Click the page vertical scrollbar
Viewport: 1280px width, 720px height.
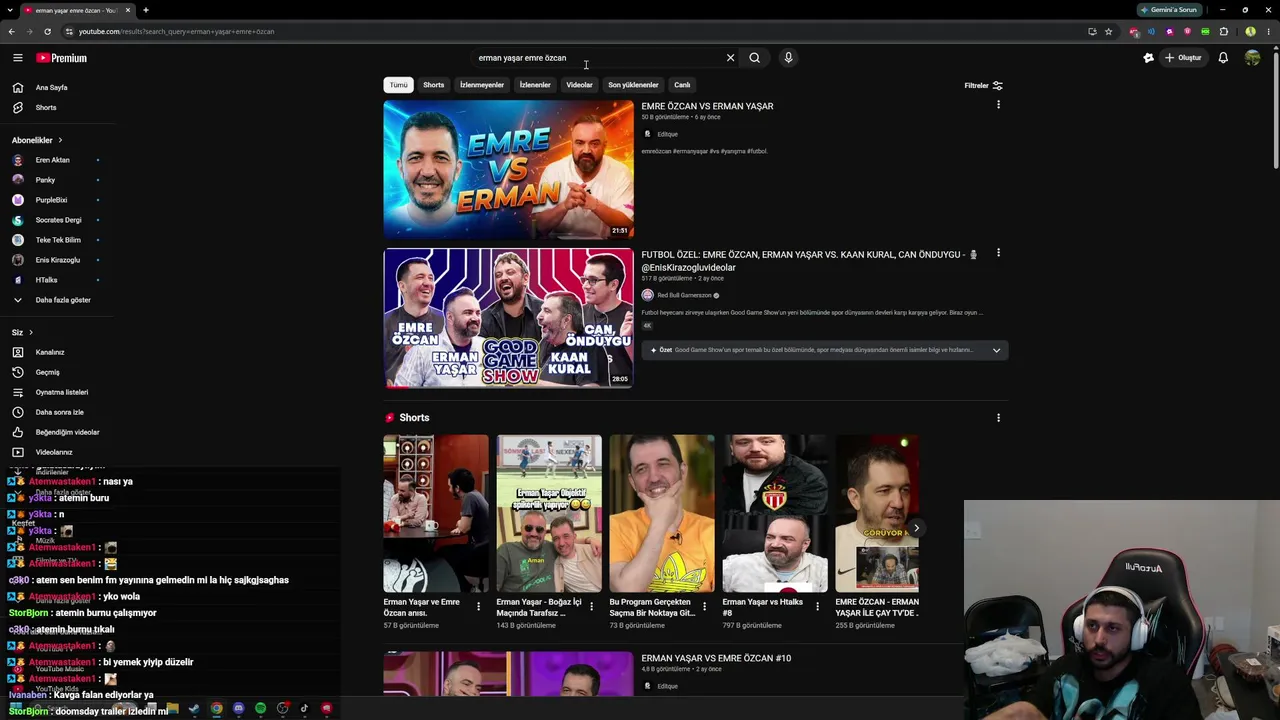pyautogui.click(x=1275, y=110)
